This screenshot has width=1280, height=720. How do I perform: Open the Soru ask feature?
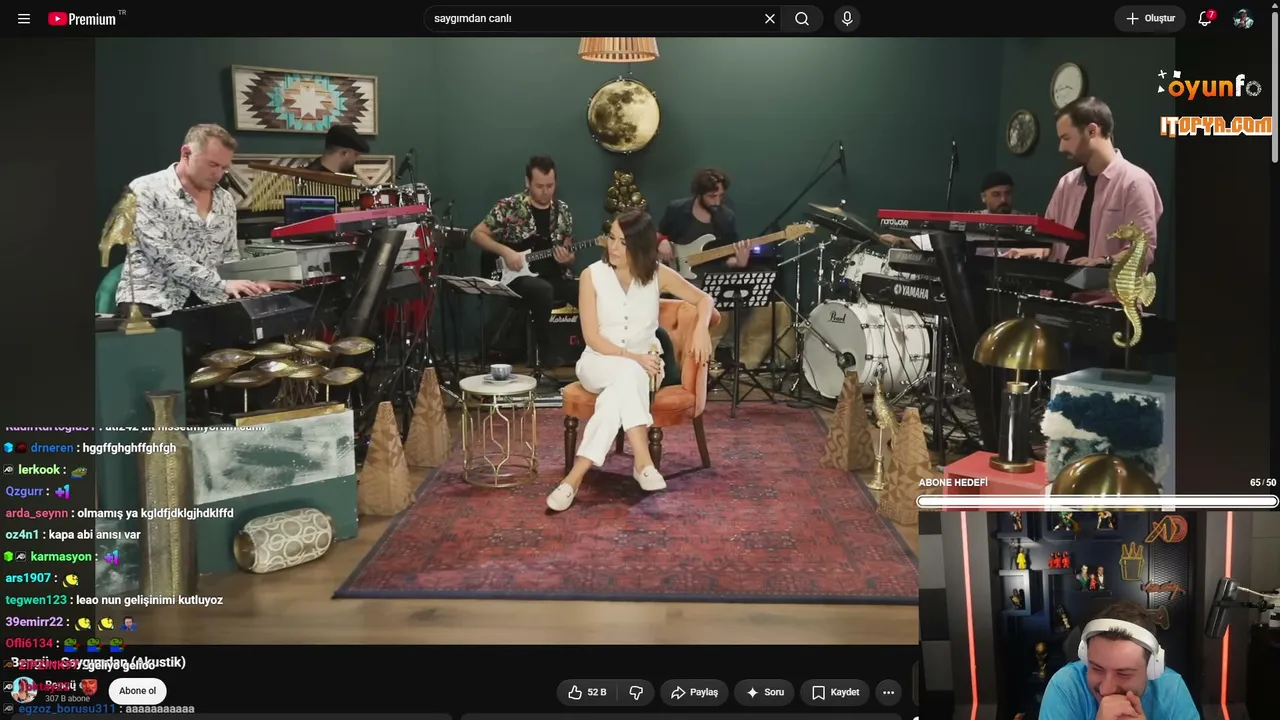click(765, 692)
